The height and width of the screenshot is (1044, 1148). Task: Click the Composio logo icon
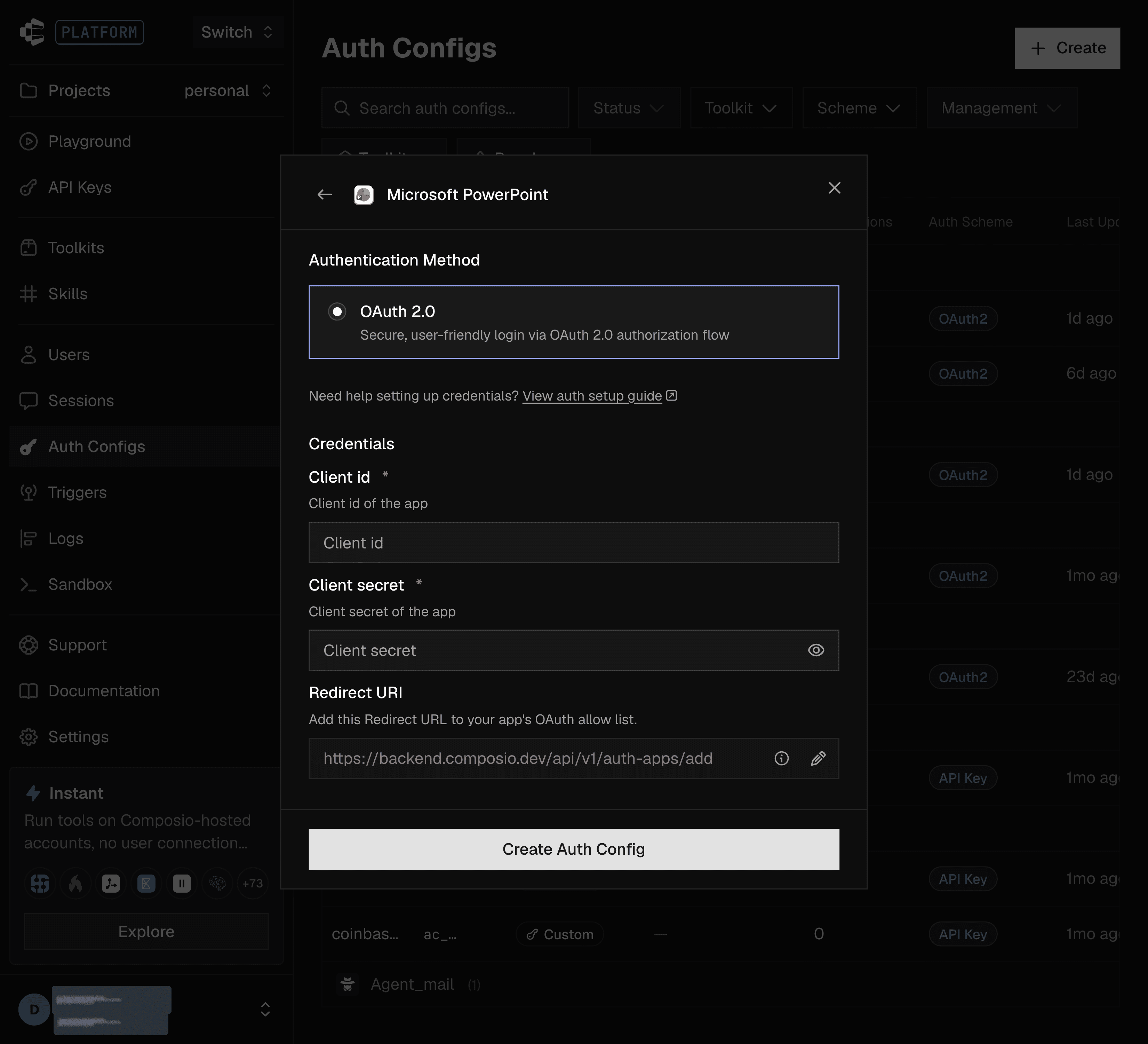tap(32, 32)
